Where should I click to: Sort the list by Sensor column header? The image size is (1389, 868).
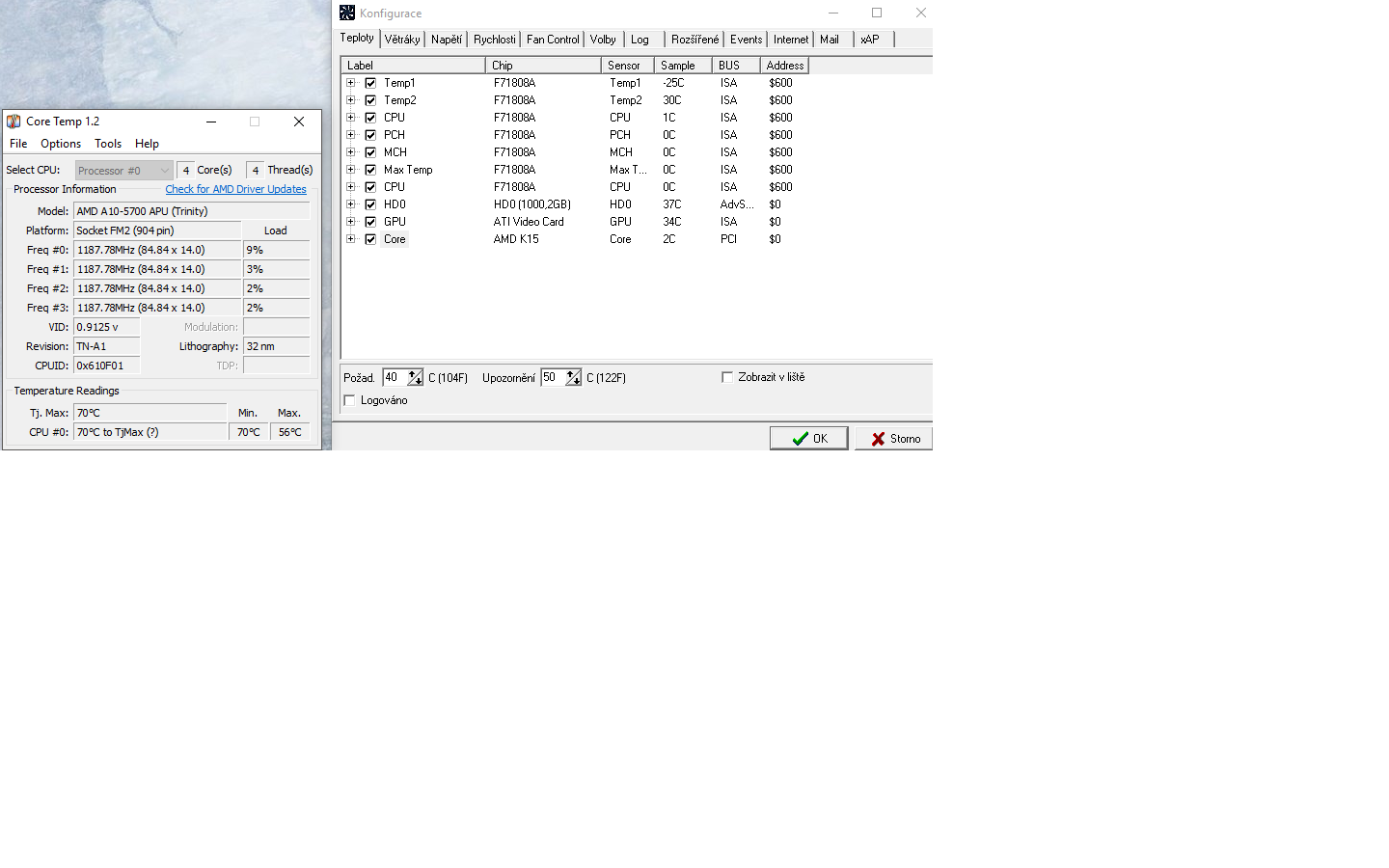tap(628, 66)
